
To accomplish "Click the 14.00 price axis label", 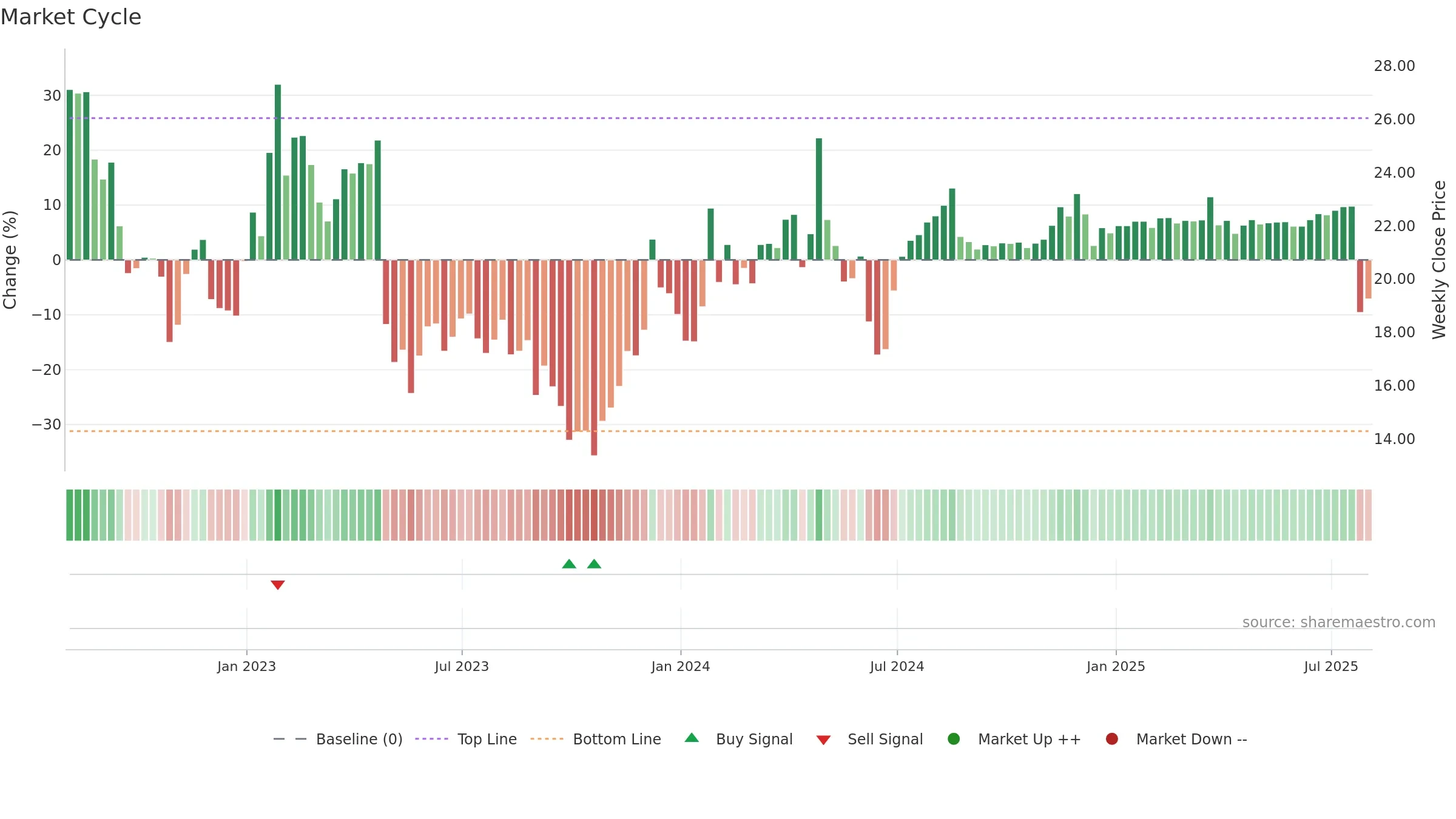I will coord(1395,439).
